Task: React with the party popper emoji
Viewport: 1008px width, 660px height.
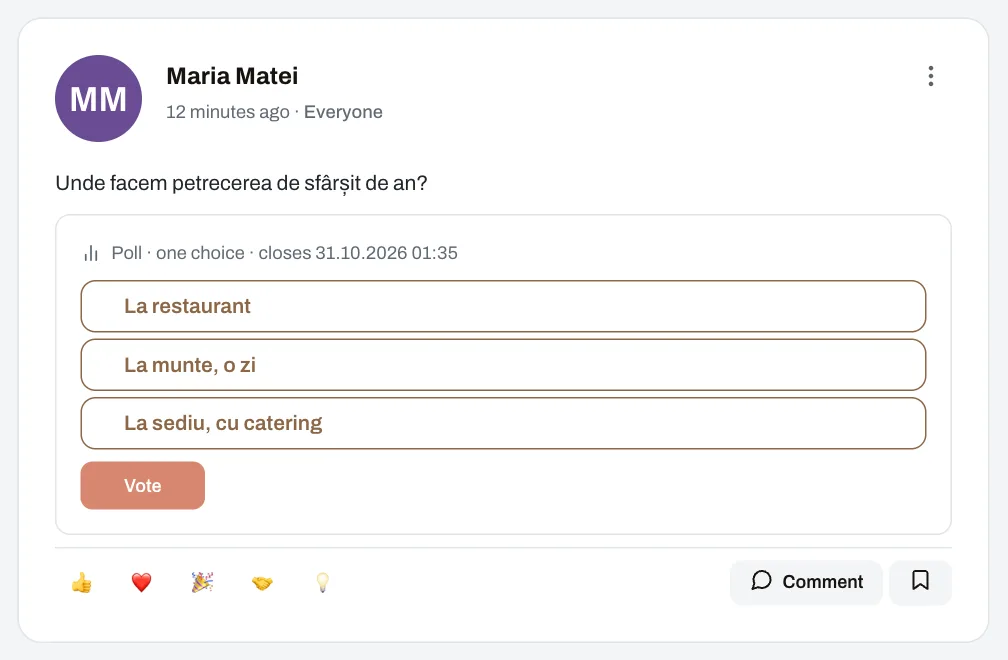Action: pos(202,582)
